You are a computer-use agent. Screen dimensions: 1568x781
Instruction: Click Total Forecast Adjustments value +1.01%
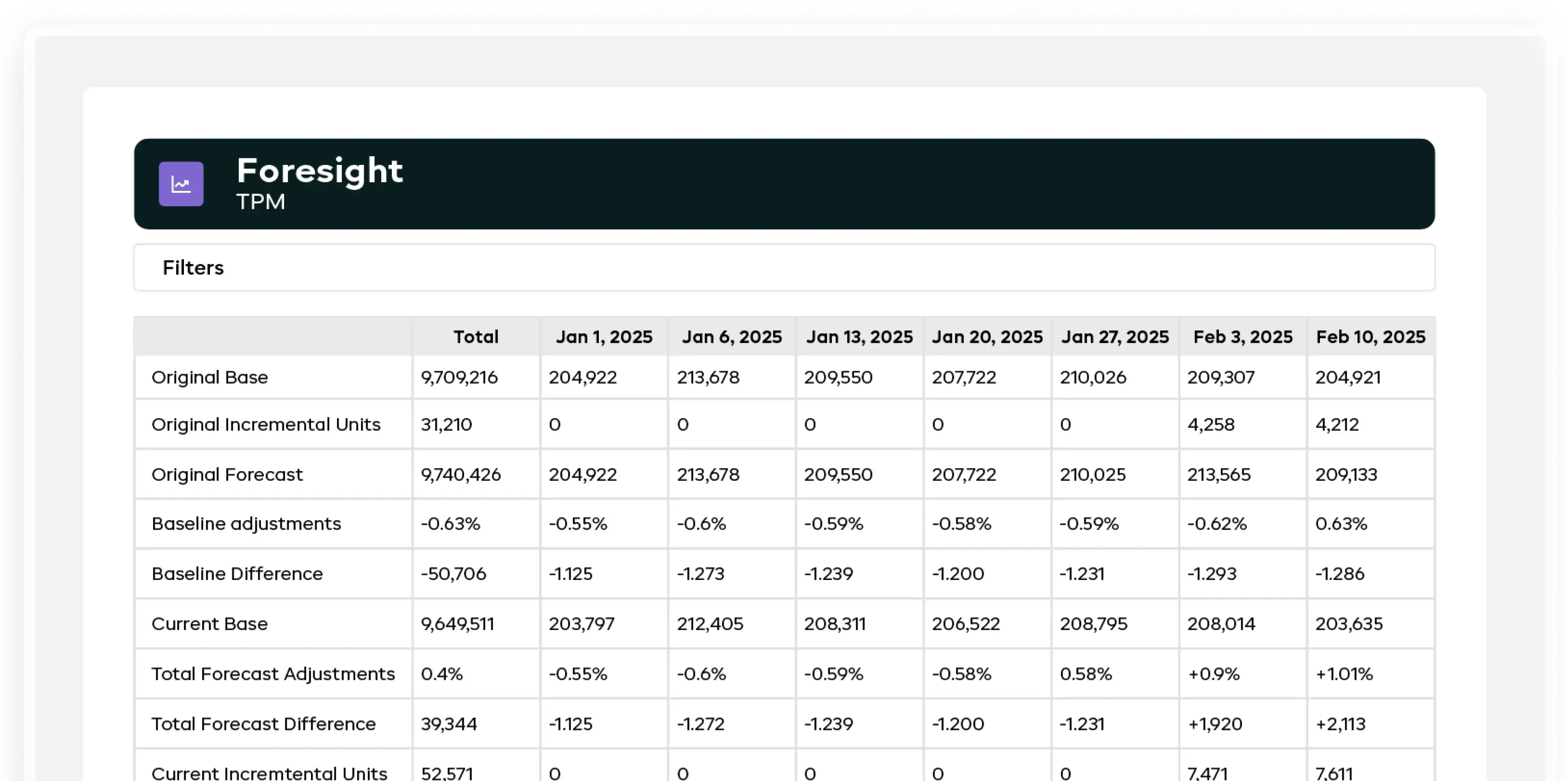pos(1344,674)
